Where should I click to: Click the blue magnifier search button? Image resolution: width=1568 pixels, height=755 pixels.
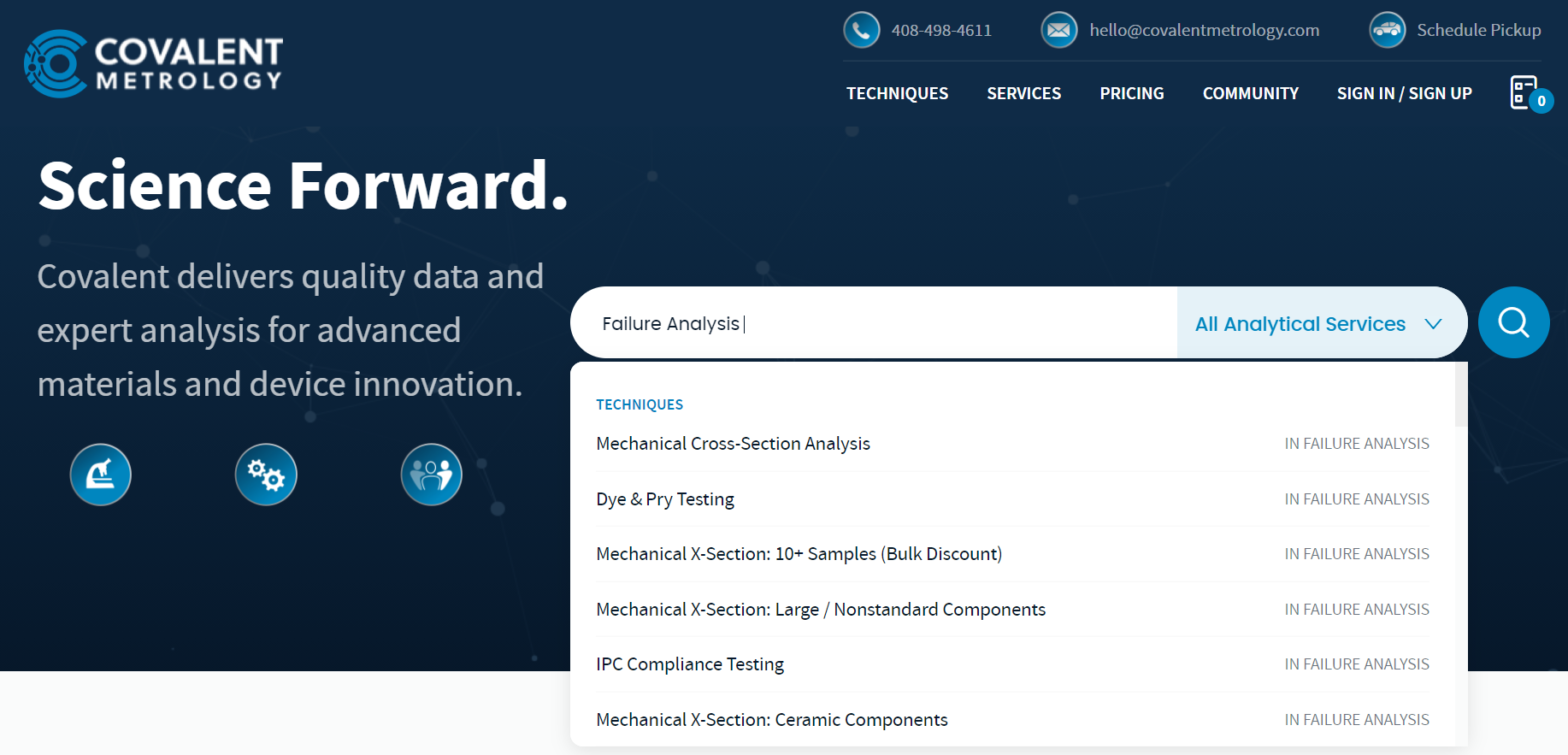coord(1513,323)
